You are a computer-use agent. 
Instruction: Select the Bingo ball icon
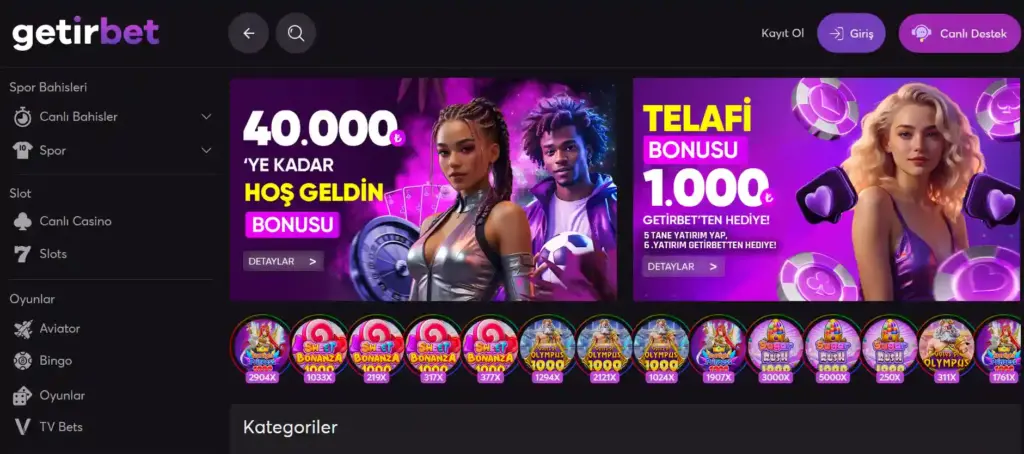(x=23, y=361)
